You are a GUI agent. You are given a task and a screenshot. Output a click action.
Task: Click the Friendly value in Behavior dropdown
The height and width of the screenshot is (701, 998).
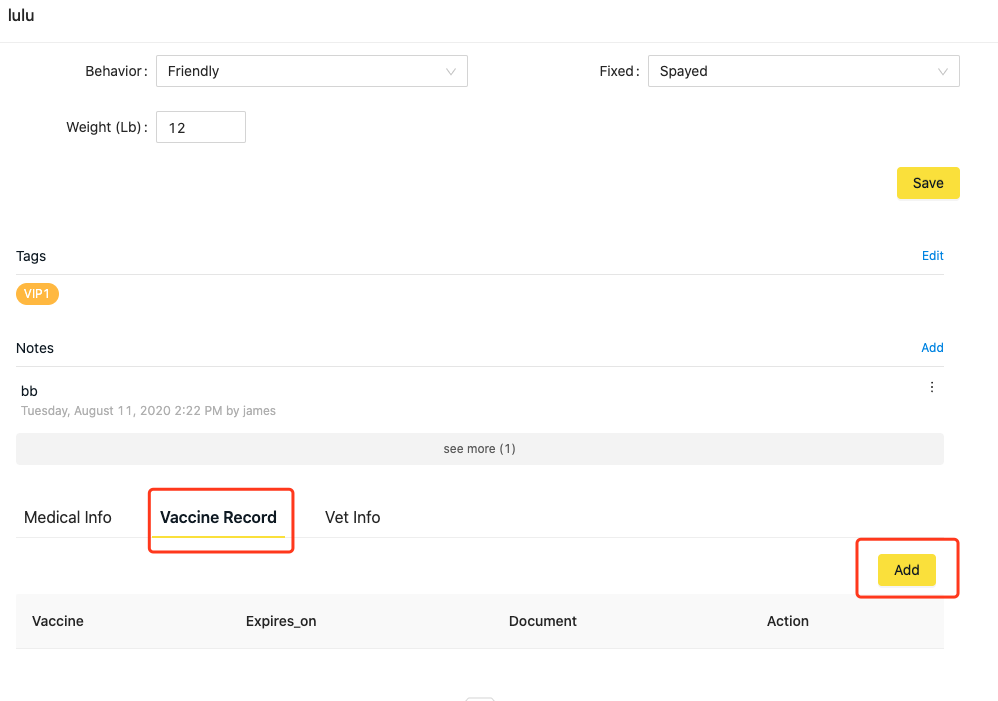coord(193,71)
